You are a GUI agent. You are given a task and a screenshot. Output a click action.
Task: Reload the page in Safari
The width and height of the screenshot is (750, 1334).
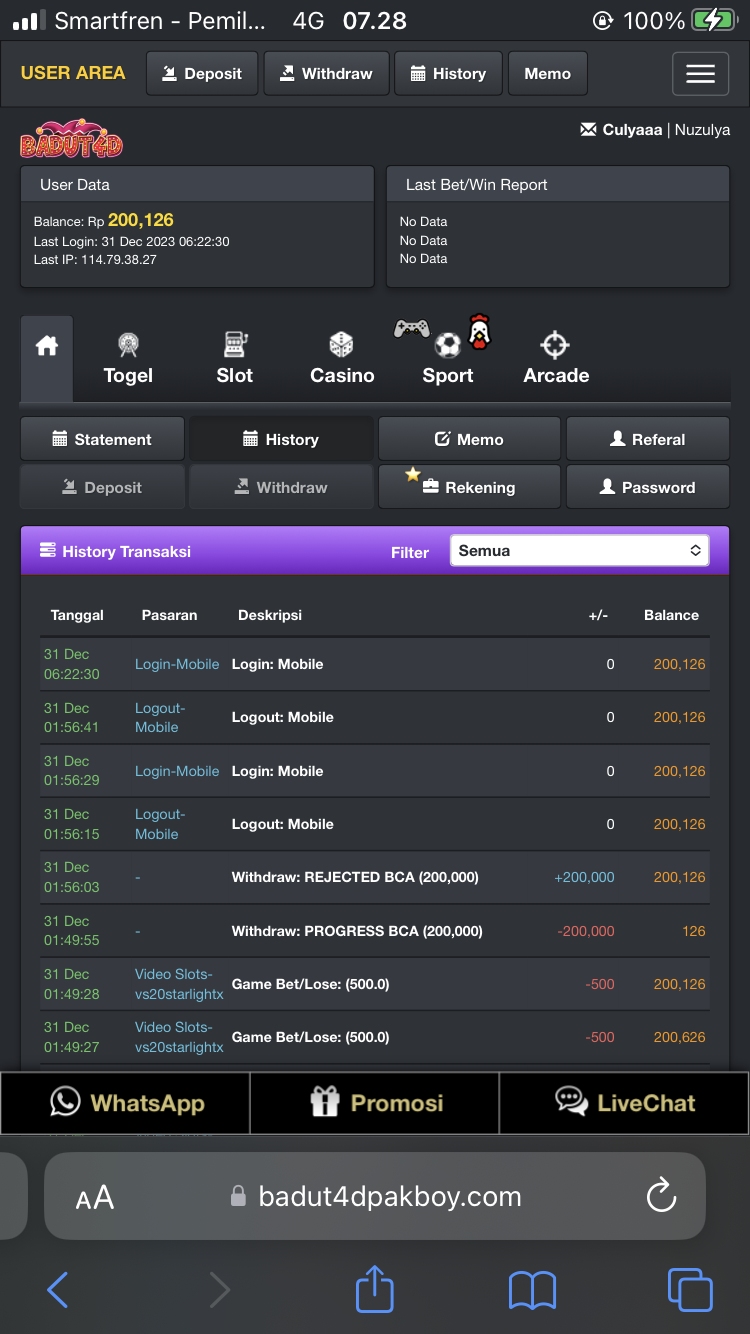tap(661, 1196)
